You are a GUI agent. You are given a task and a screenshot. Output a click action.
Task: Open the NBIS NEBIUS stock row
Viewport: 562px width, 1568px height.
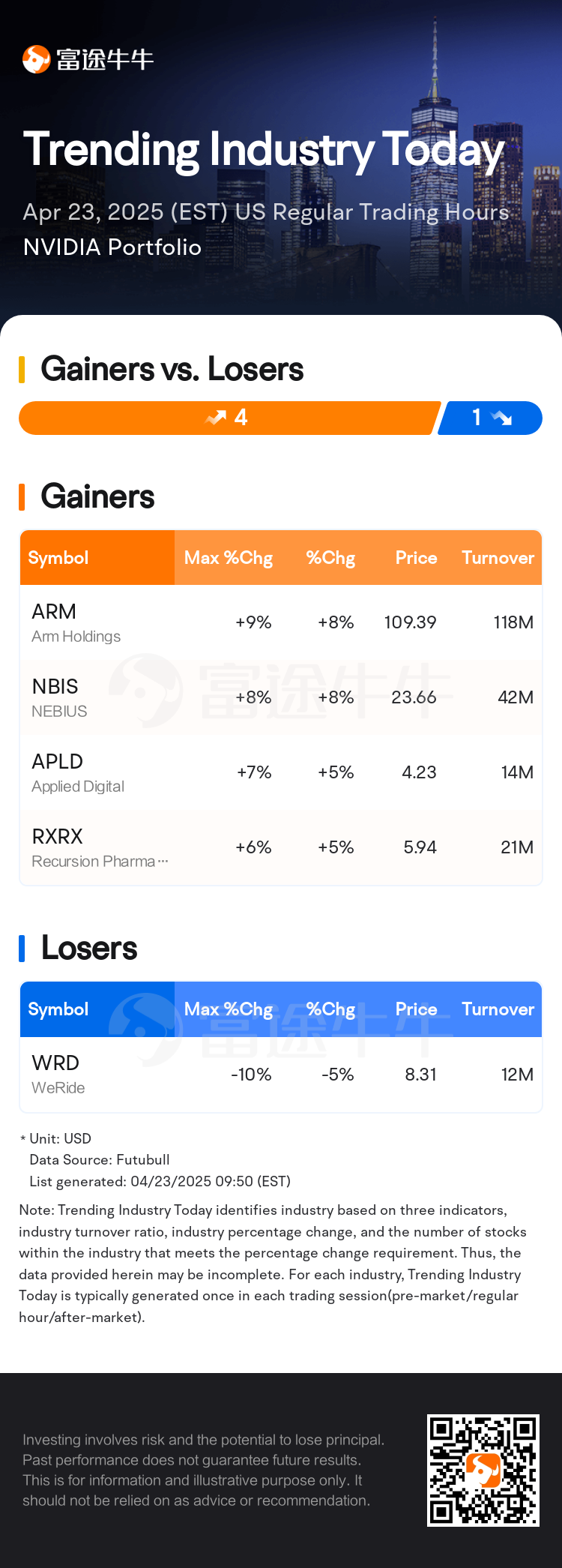pyautogui.click(x=281, y=697)
